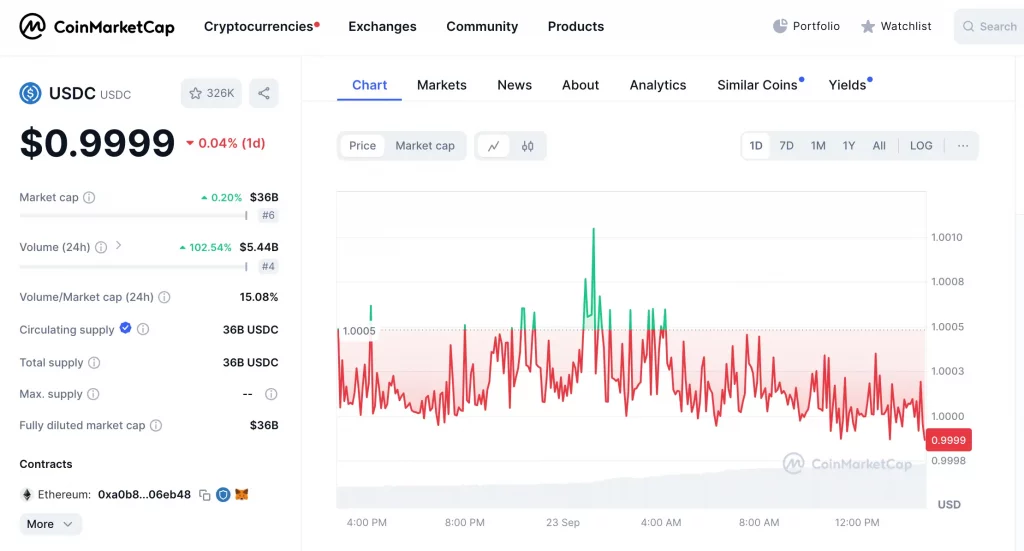The image size is (1024, 551).
Task: Click Watchlist link text
Action: [x=906, y=26]
